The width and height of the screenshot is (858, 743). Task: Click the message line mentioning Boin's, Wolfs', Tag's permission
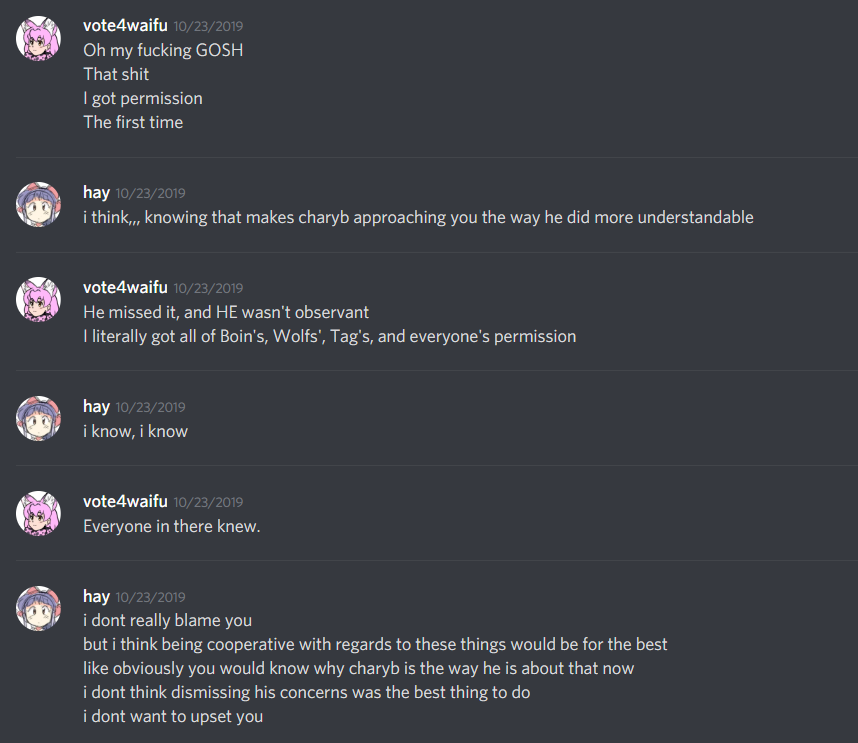329,336
